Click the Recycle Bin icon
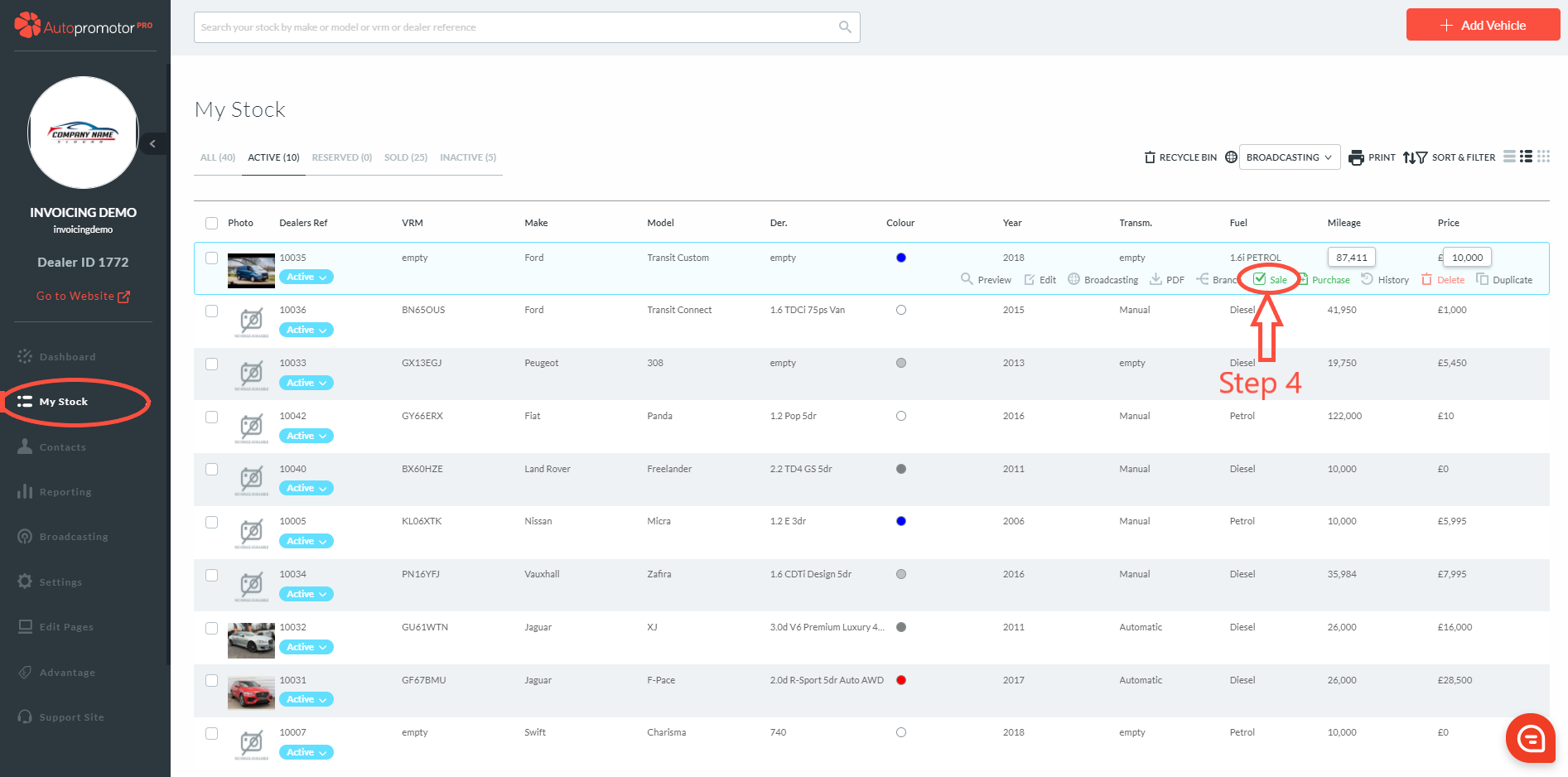The image size is (1568, 777). (x=1150, y=157)
